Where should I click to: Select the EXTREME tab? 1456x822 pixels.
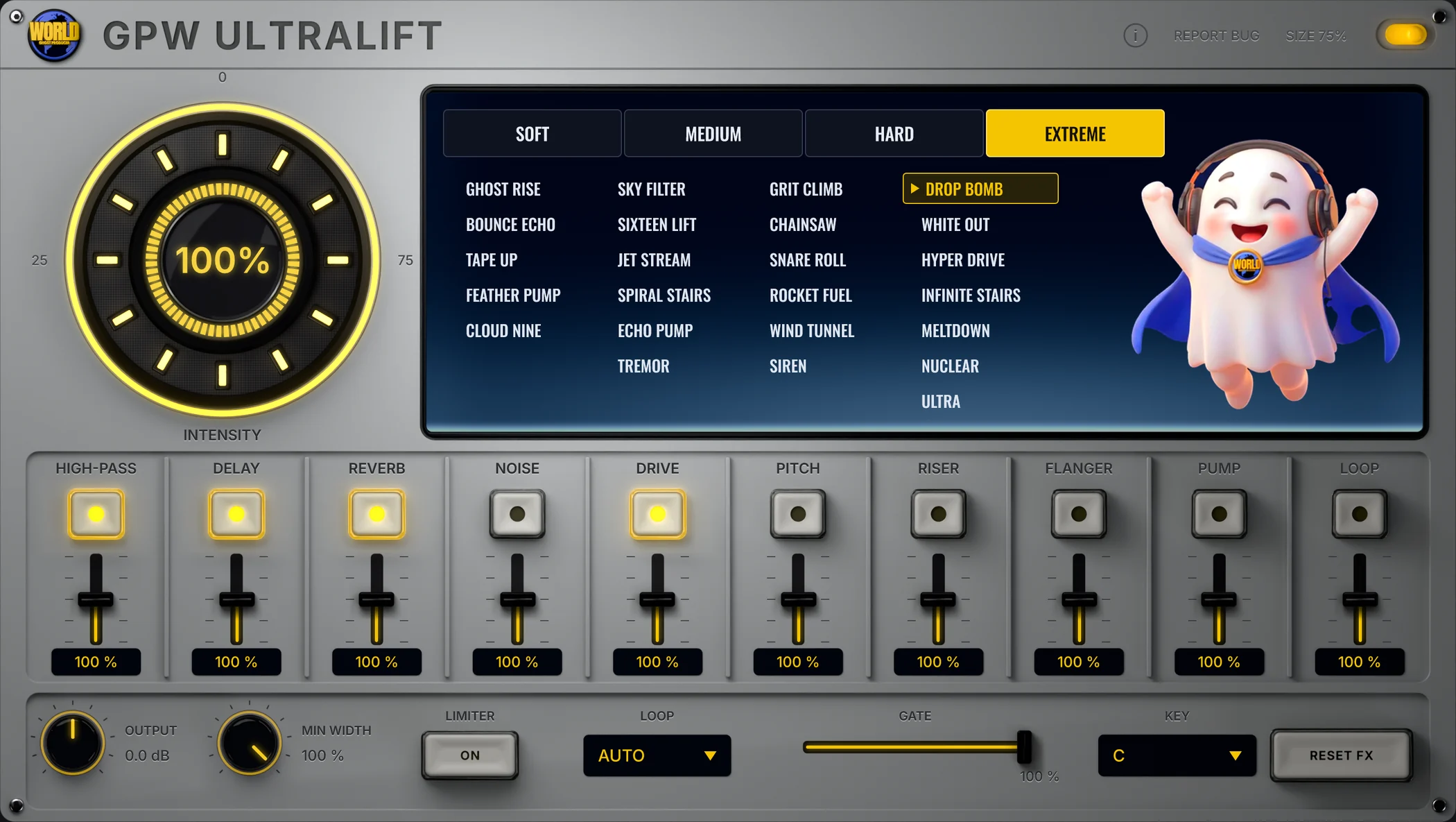tap(1075, 133)
